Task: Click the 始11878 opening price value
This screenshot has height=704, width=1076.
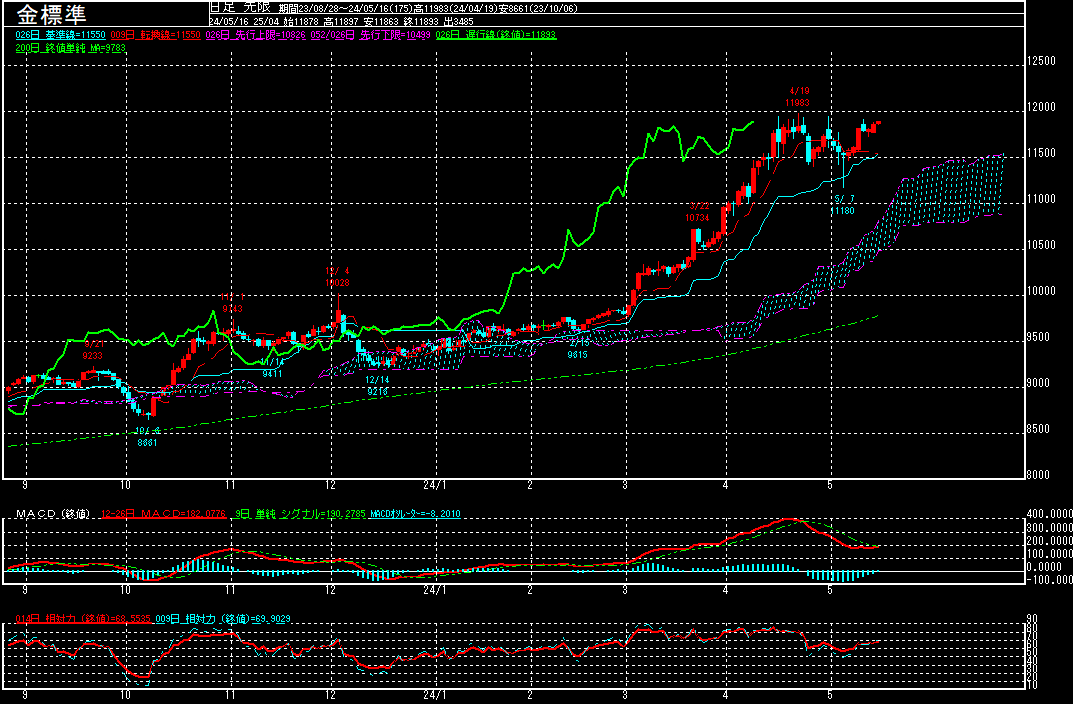Action: pyautogui.click(x=301, y=21)
